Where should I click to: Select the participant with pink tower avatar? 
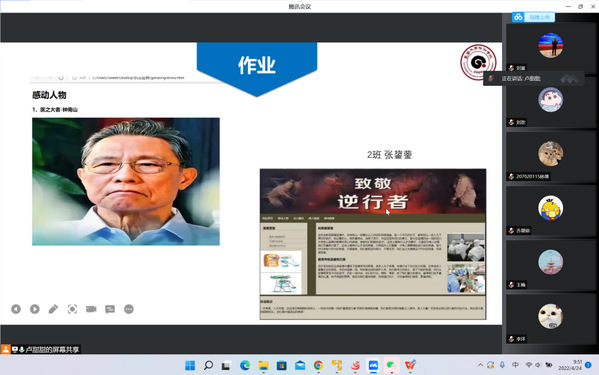[550, 262]
